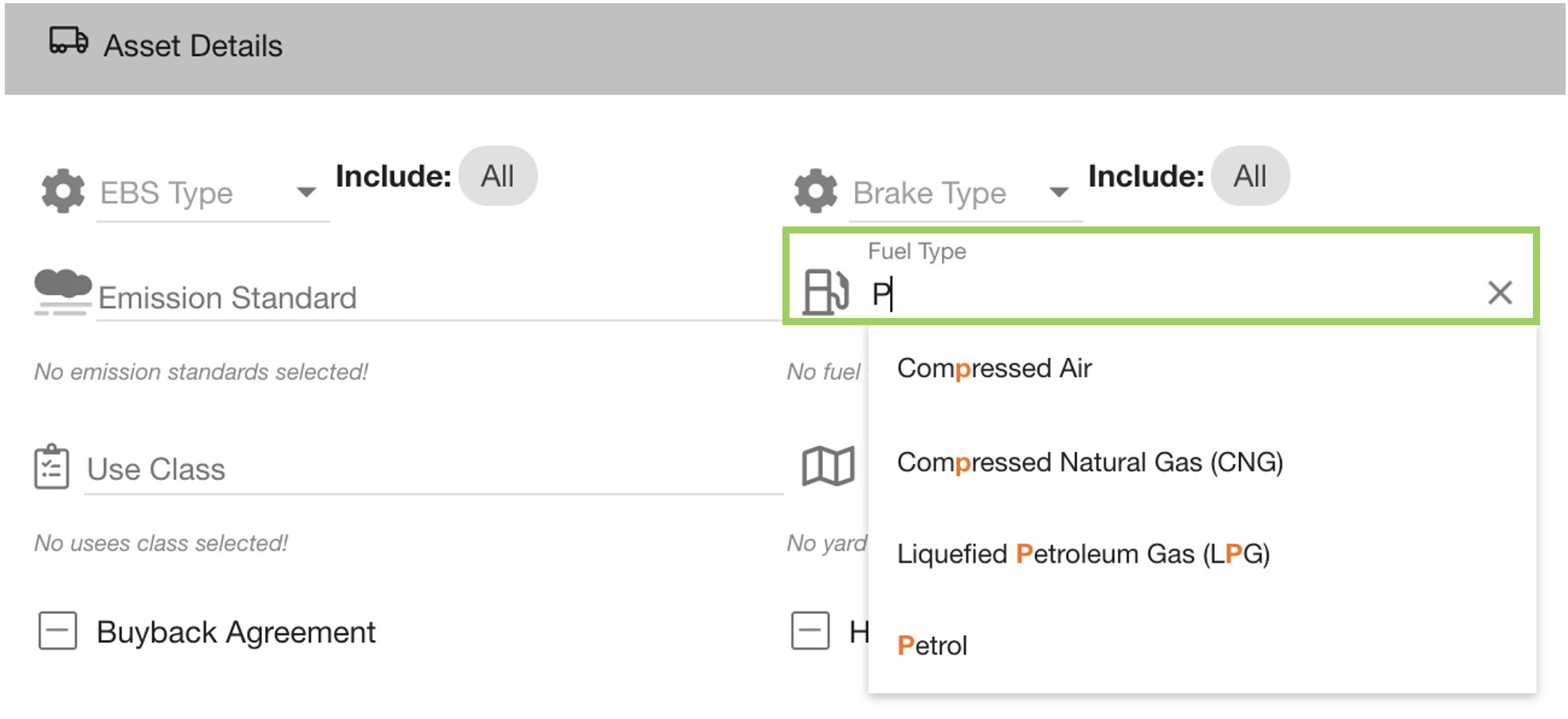Viewport: 1568px width, 719px height.
Task: Click the gear icon next to EBS Type
Action: (63, 191)
